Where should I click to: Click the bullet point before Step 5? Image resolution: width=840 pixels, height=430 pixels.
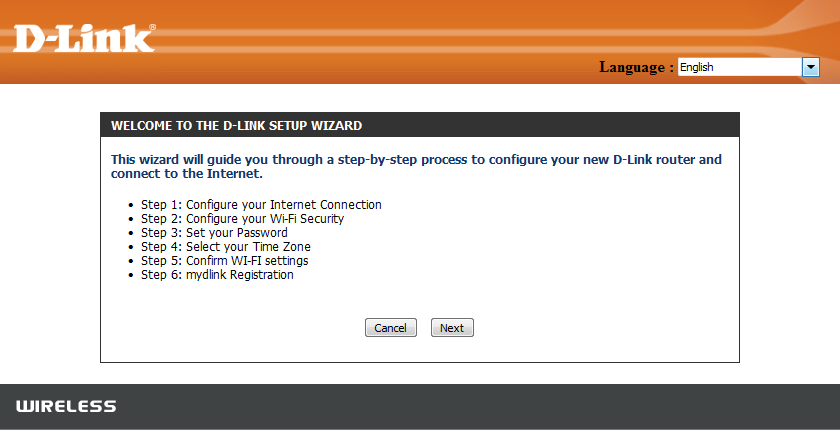(x=132, y=261)
